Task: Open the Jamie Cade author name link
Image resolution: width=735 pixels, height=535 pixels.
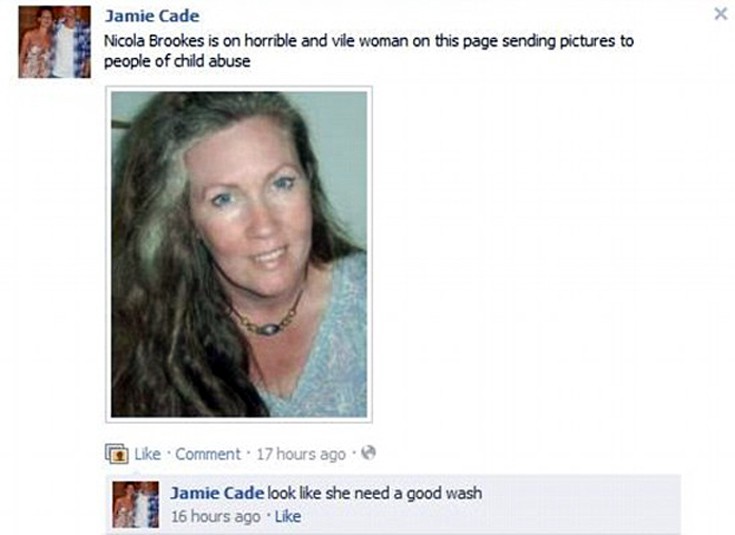Action: click(x=152, y=16)
